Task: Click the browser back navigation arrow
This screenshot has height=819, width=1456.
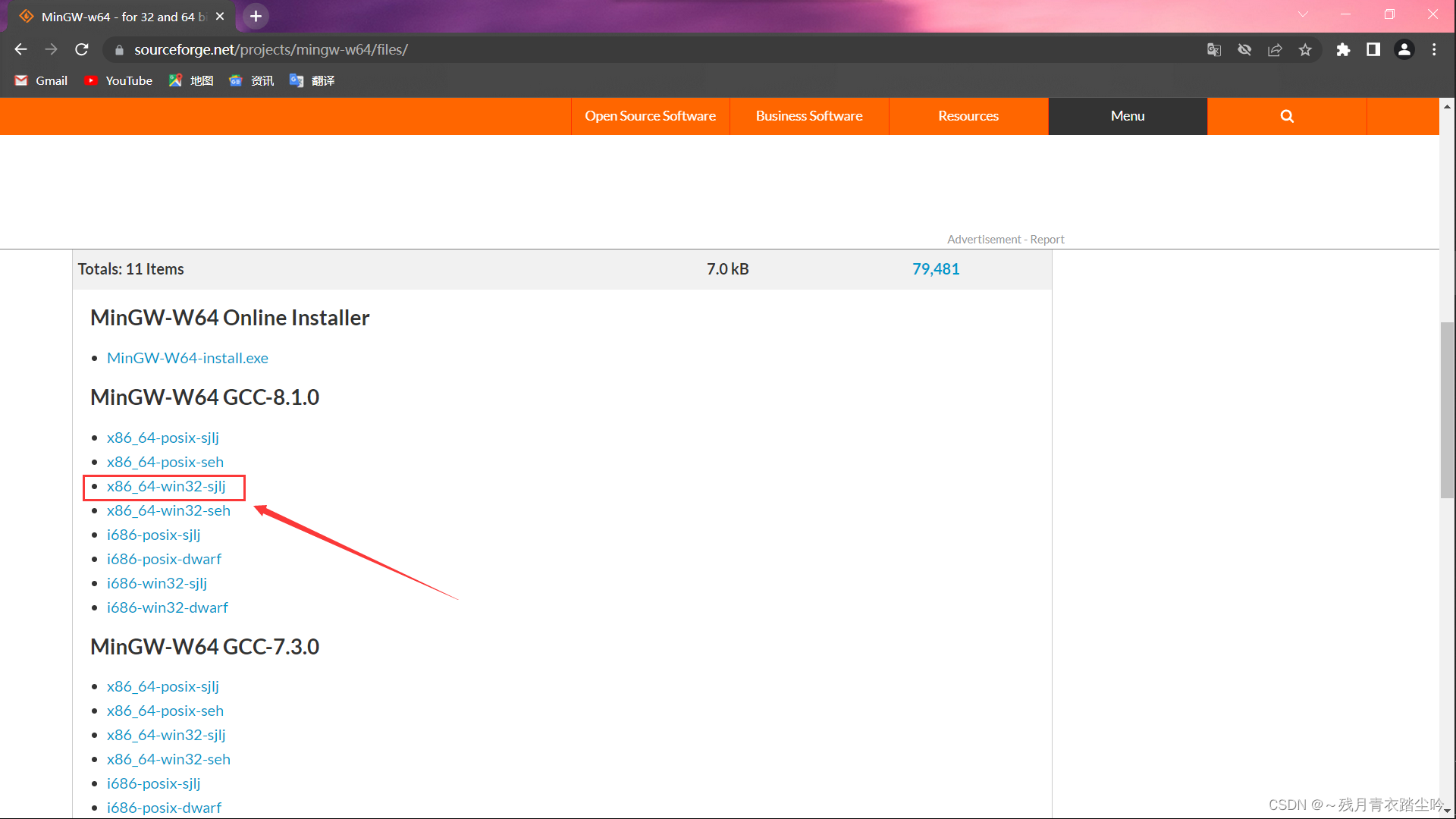Action: tap(22, 48)
